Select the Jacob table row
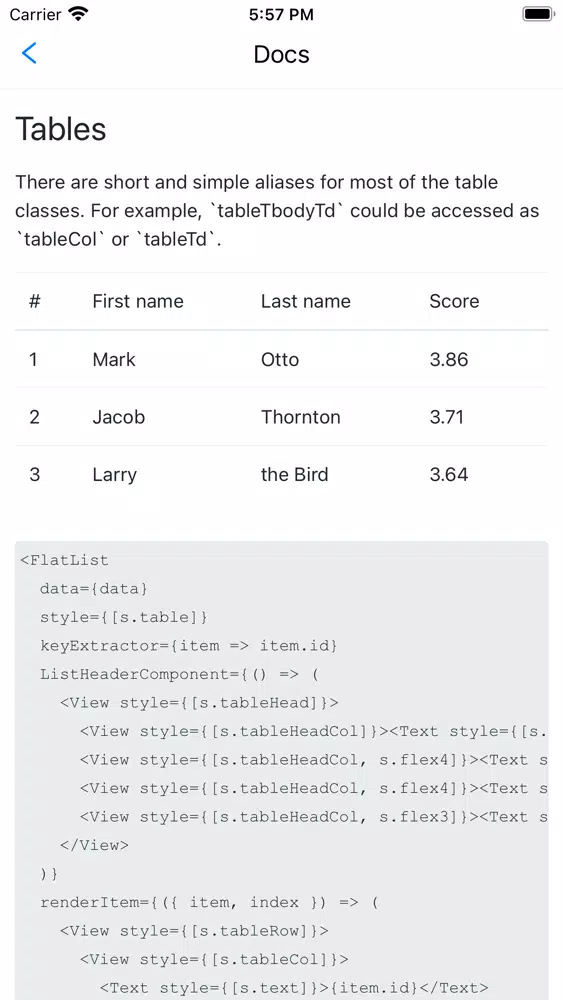 click(x=281, y=416)
